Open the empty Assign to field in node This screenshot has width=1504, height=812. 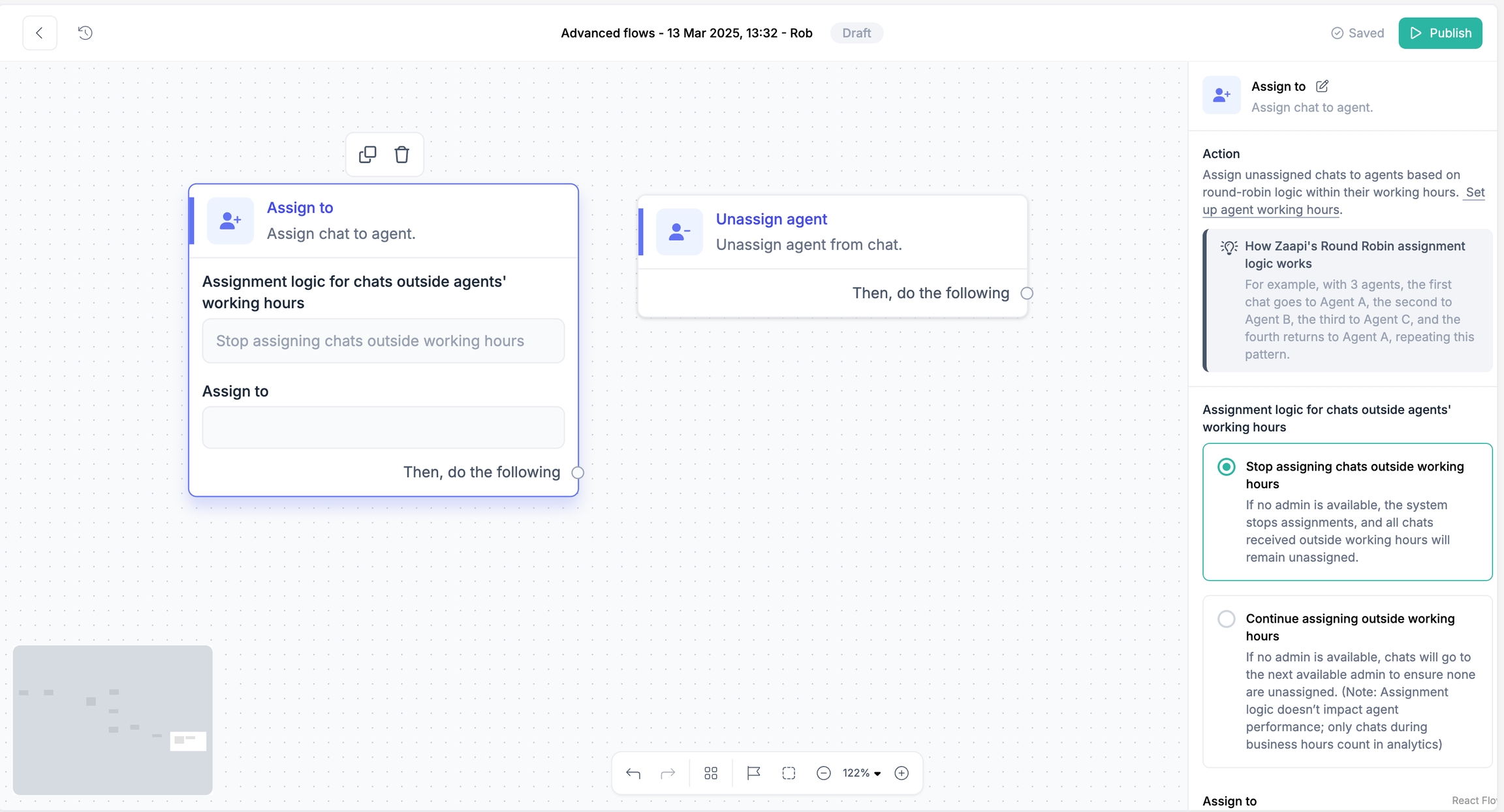pos(383,428)
